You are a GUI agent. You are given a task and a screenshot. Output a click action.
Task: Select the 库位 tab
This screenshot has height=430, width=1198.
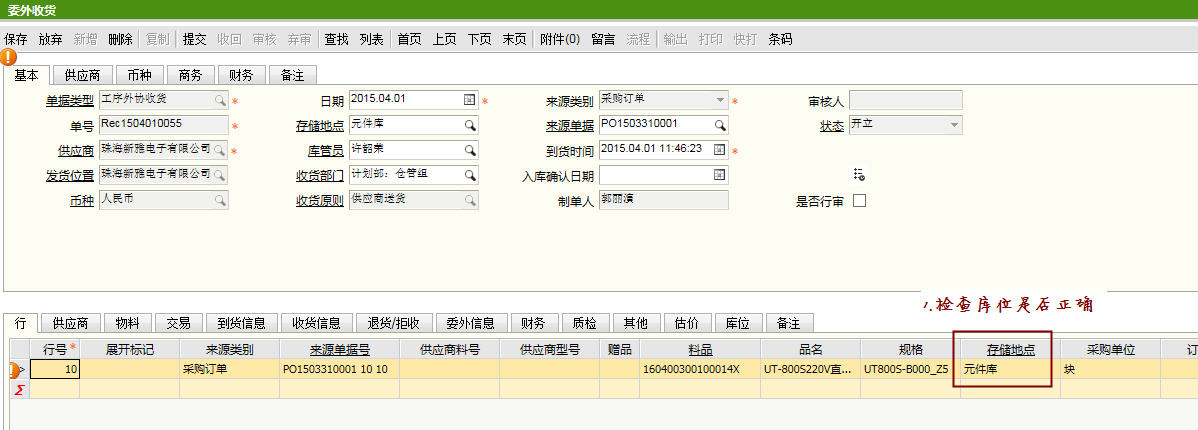737,323
